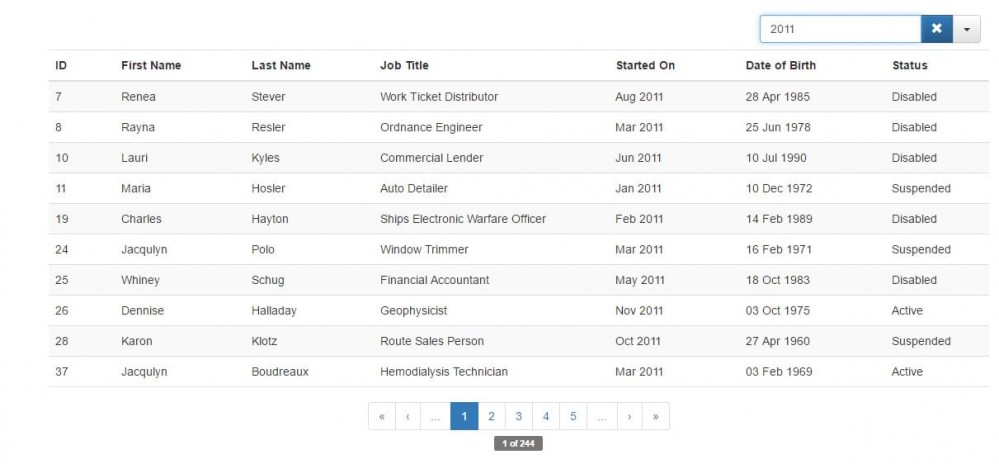Open the search options dropdown caret
This screenshot has width=999, height=464.
967,29
